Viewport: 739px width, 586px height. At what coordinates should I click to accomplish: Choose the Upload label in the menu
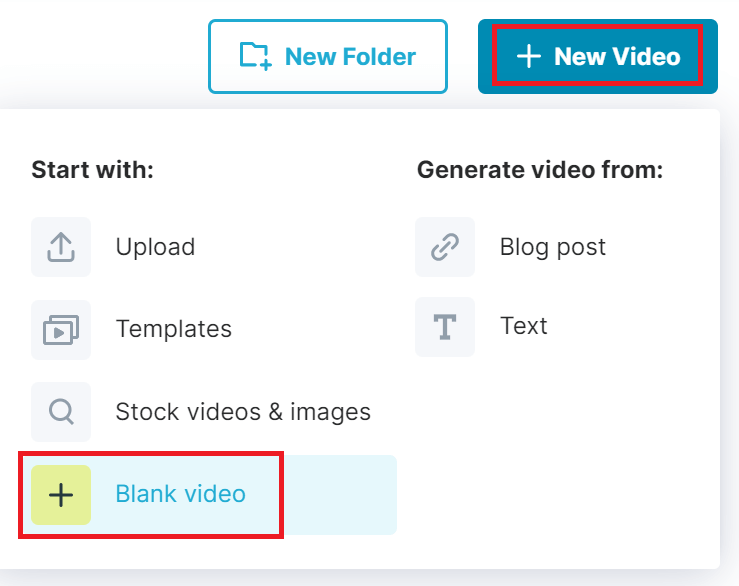point(155,247)
